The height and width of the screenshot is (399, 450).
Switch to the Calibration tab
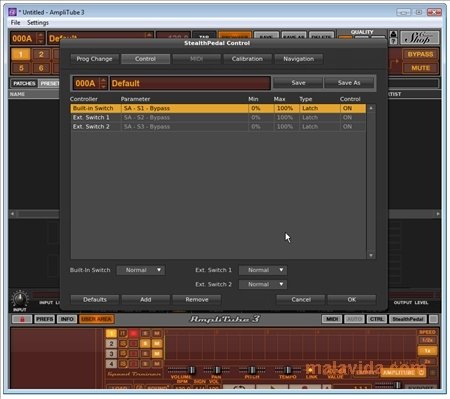(x=247, y=59)
